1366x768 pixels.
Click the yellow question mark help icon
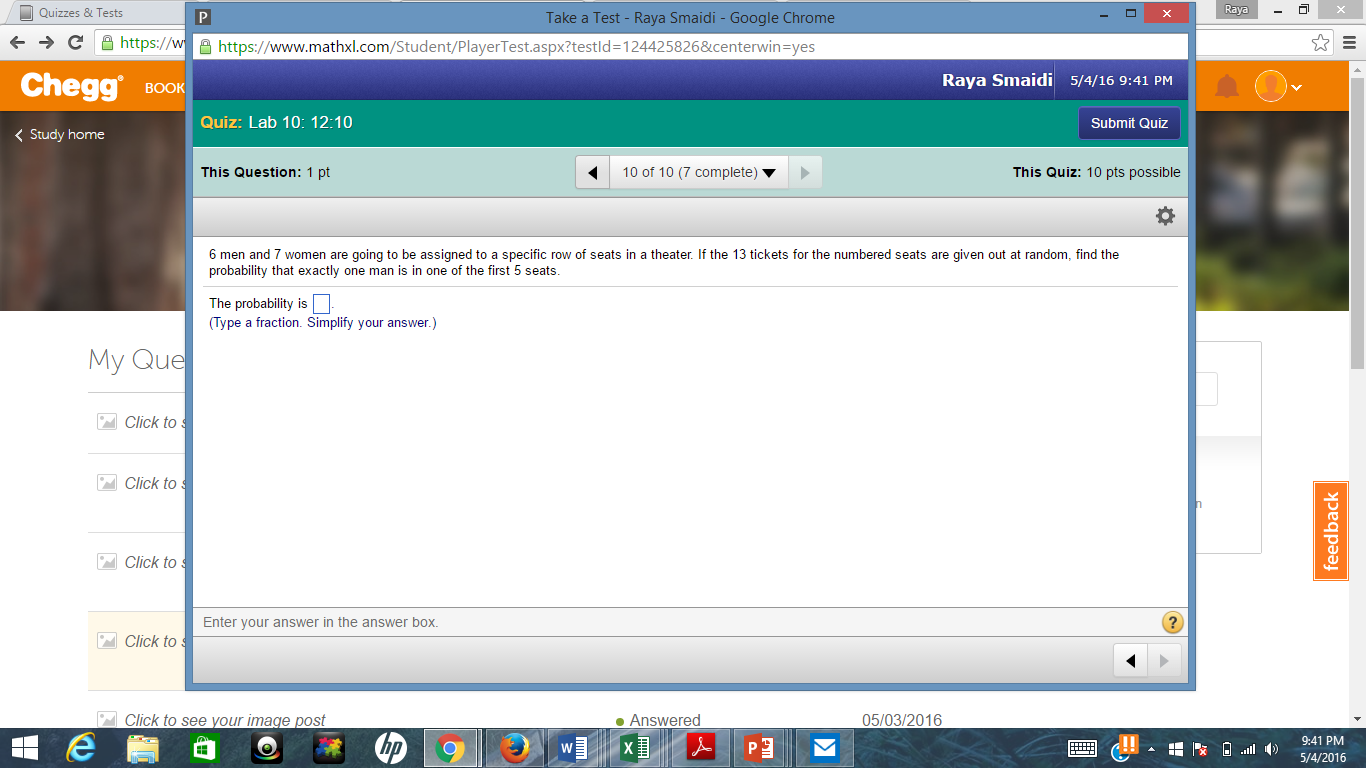click(1172, 622)
